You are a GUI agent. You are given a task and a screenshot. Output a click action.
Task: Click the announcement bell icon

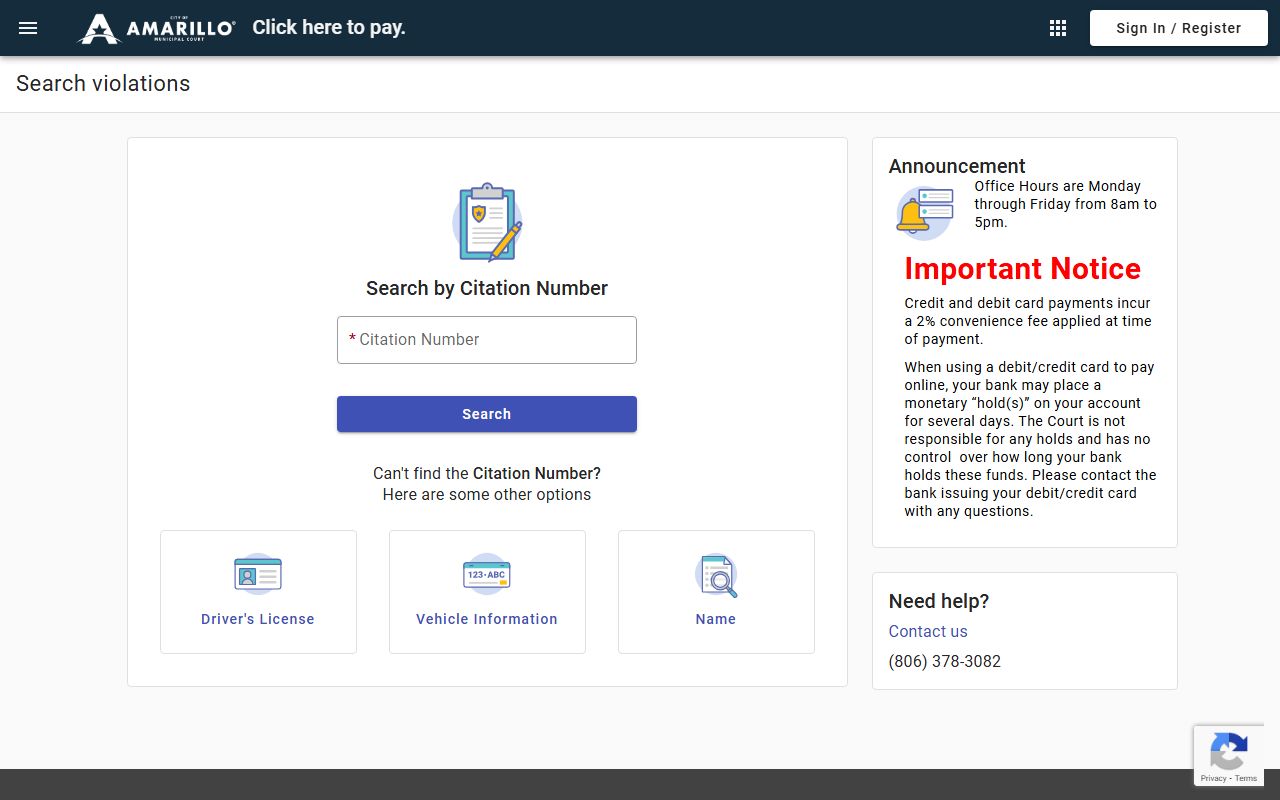(924, 213)
